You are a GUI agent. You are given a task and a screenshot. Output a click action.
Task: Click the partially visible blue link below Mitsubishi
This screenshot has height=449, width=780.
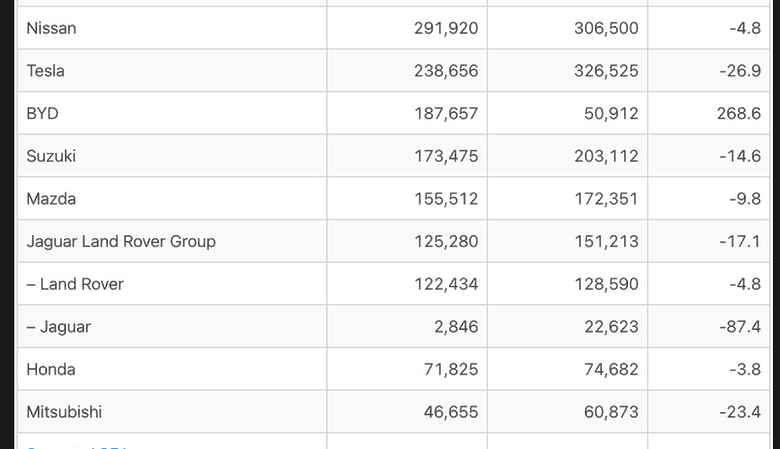(x=77, y=447)
